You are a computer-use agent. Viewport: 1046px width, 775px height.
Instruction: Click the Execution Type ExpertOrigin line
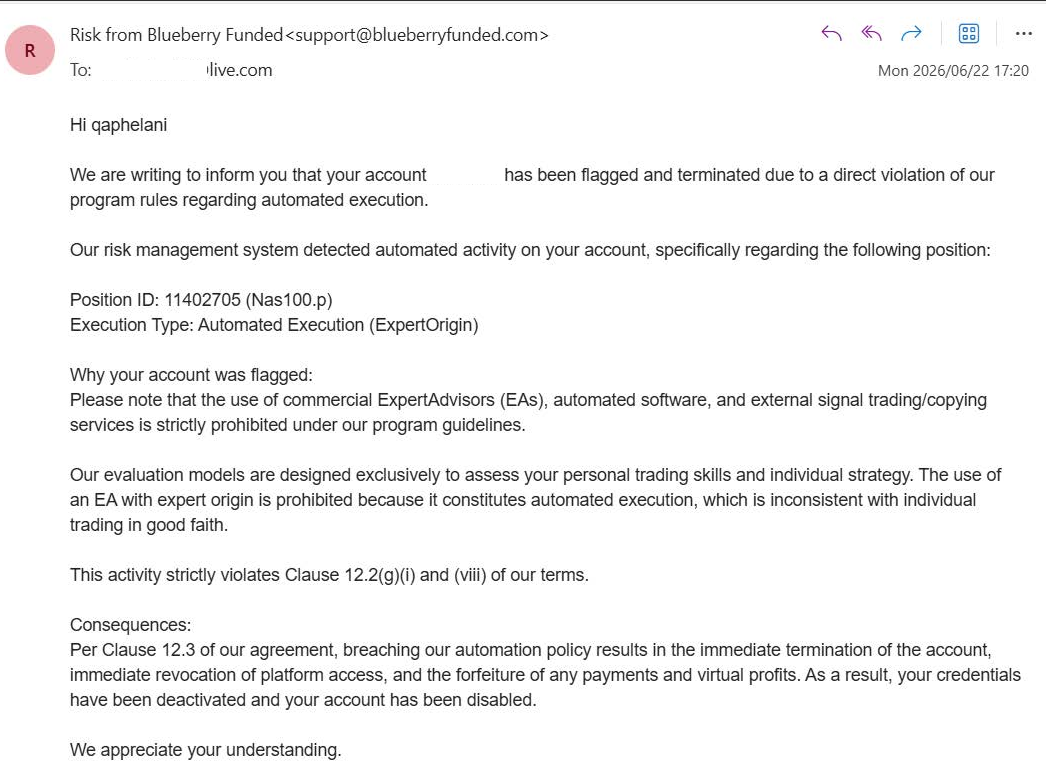(x=274, y=325)
